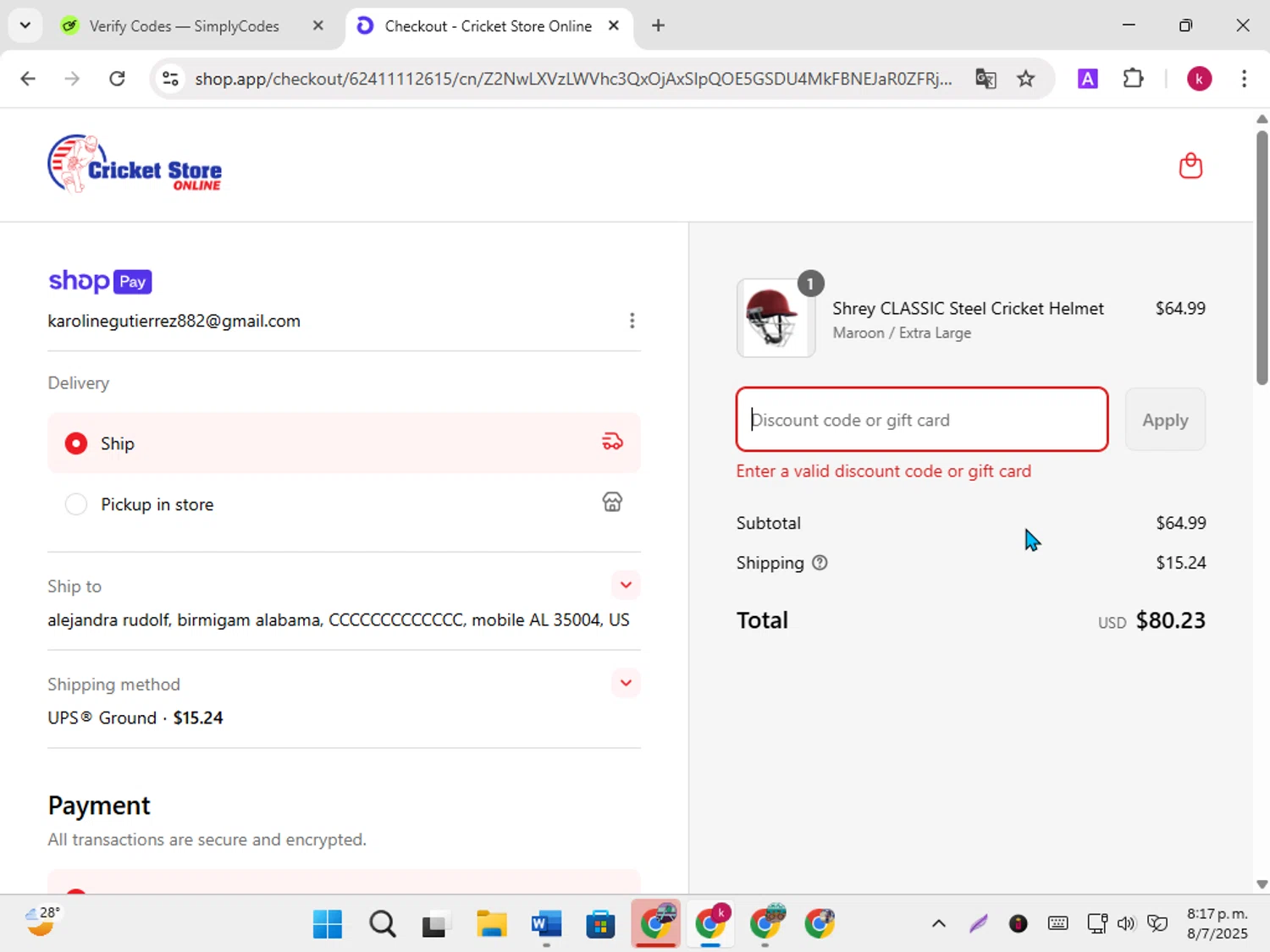View site information icon
The height and width of the screenshot is (952, 1270).
(170, 79)
